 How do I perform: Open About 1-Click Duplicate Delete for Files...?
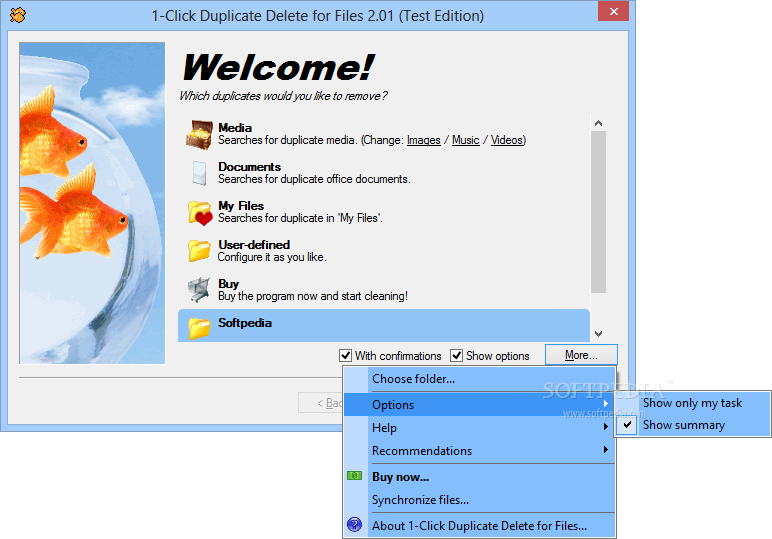point(479,526)
